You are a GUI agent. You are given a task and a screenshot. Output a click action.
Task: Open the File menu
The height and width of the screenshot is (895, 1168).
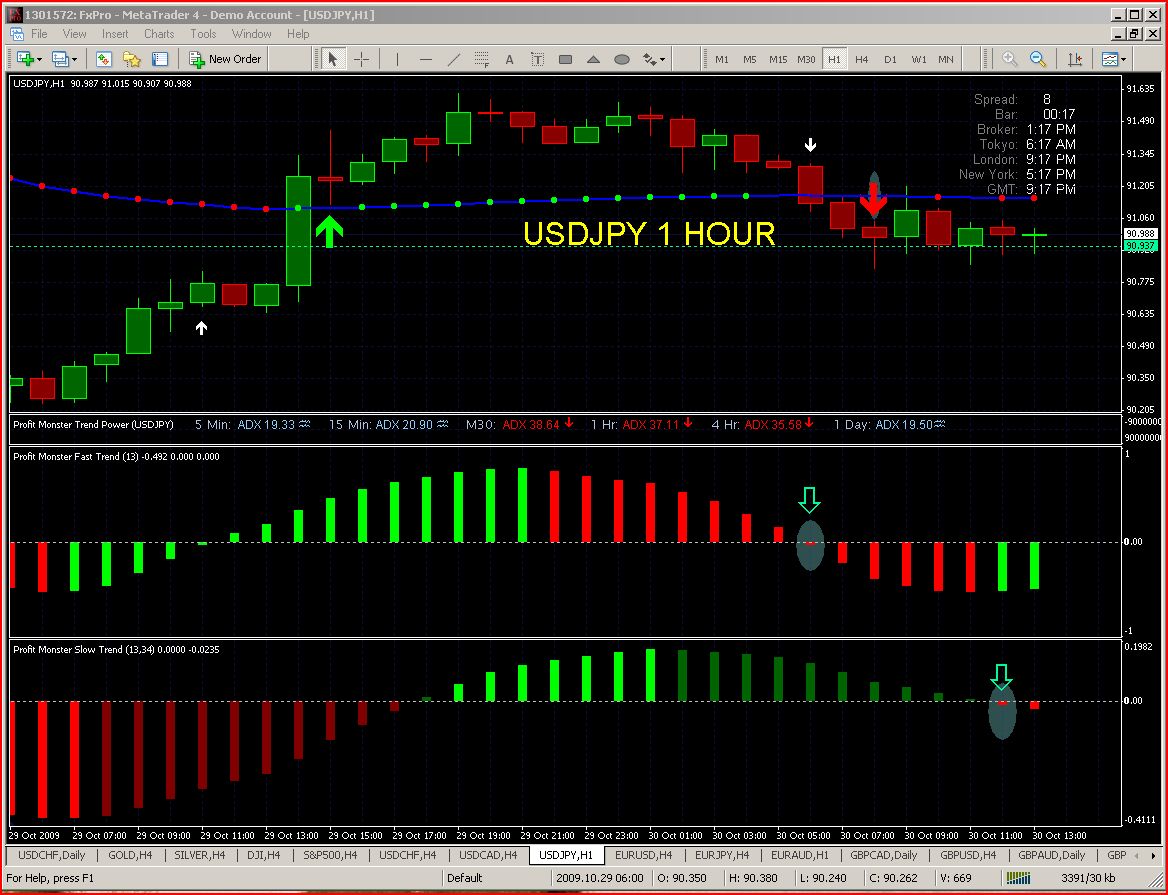39,34
